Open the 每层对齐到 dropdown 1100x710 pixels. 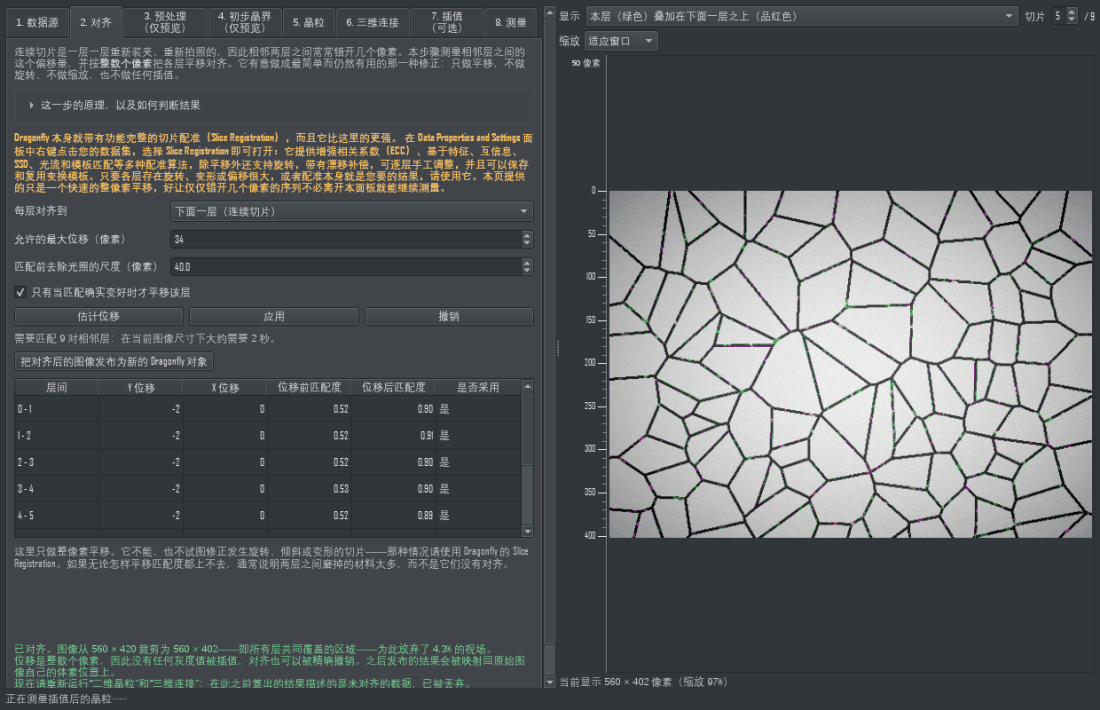(x=351, y=211)
